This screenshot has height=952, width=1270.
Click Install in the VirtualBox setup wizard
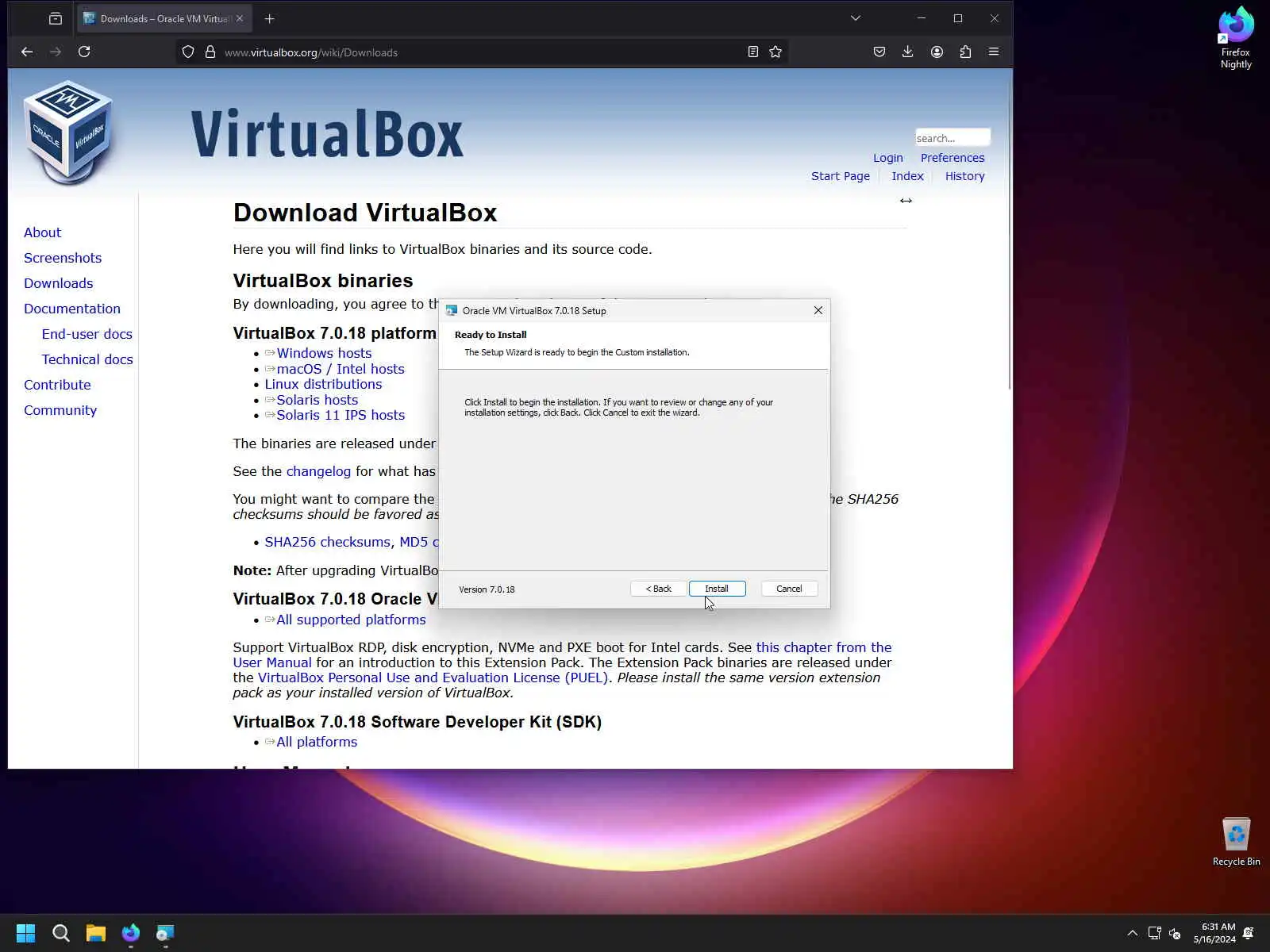(717, 589)
